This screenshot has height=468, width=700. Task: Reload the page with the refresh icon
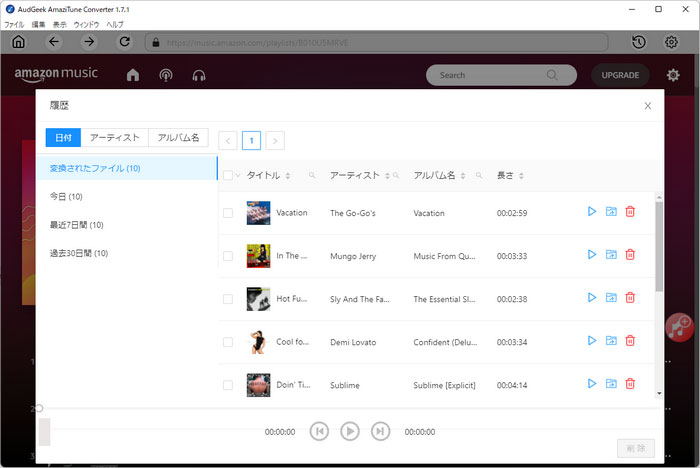click(x=125, y=42)
